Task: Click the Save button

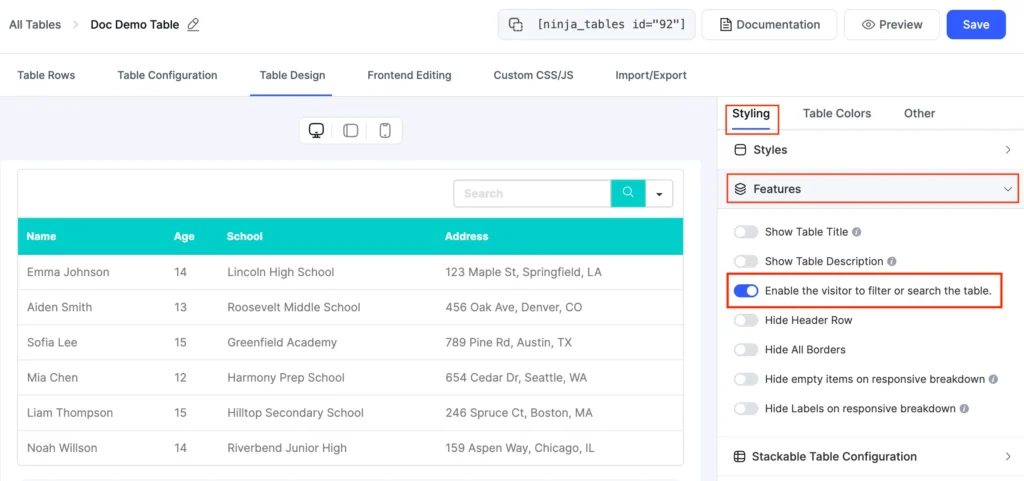Action: pyautogui.click(x=976, y=25)
